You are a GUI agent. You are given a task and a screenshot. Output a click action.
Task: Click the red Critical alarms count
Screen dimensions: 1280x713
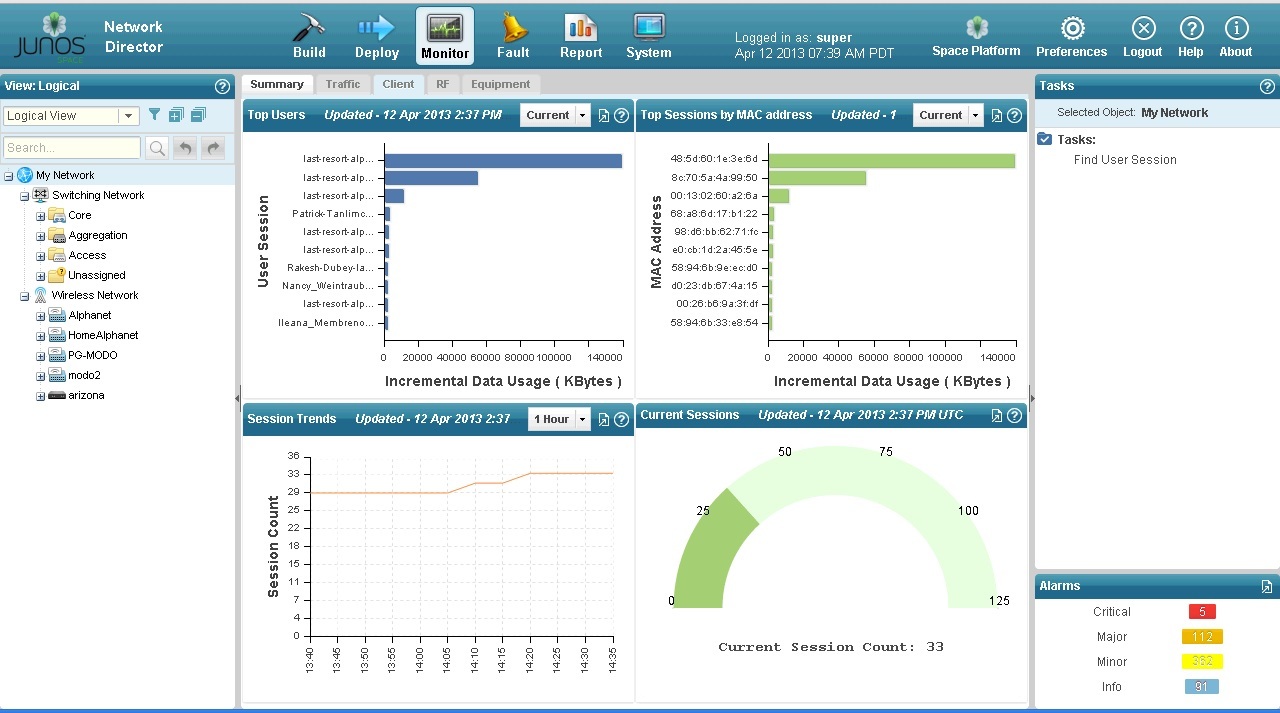pos(1201,612)
